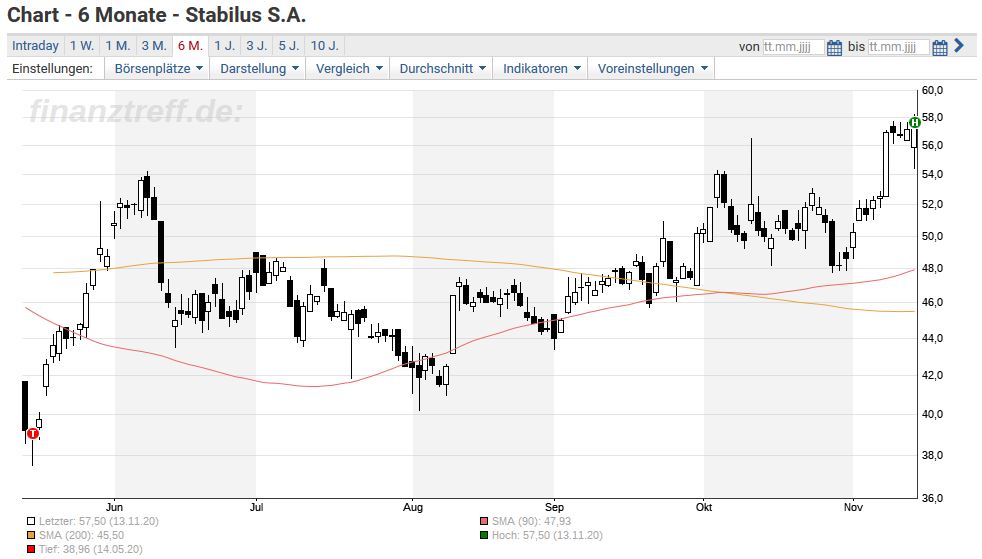Click the 'Jun' x-axis label
The height and width of the screenshot is (559, 982).
click(x=114, y=508)
